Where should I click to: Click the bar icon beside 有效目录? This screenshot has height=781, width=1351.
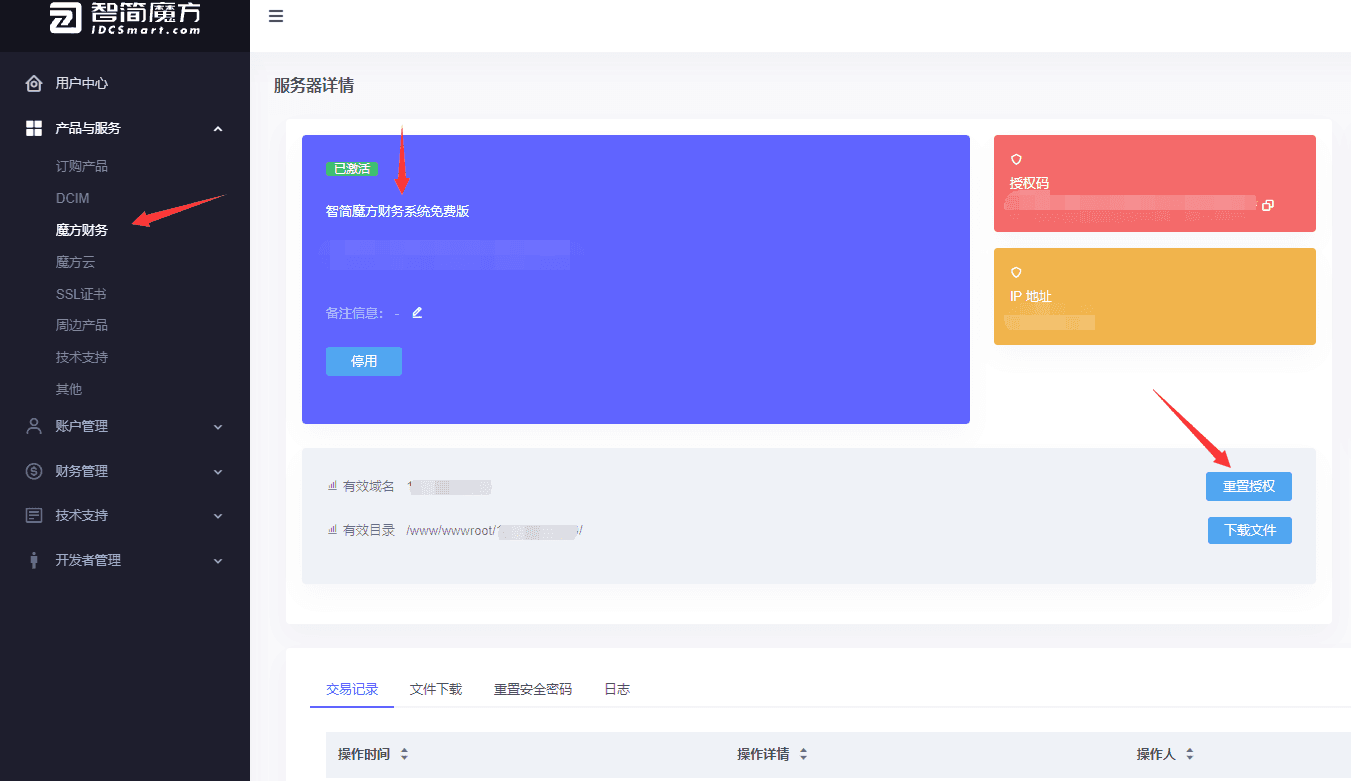pos(332,530)
